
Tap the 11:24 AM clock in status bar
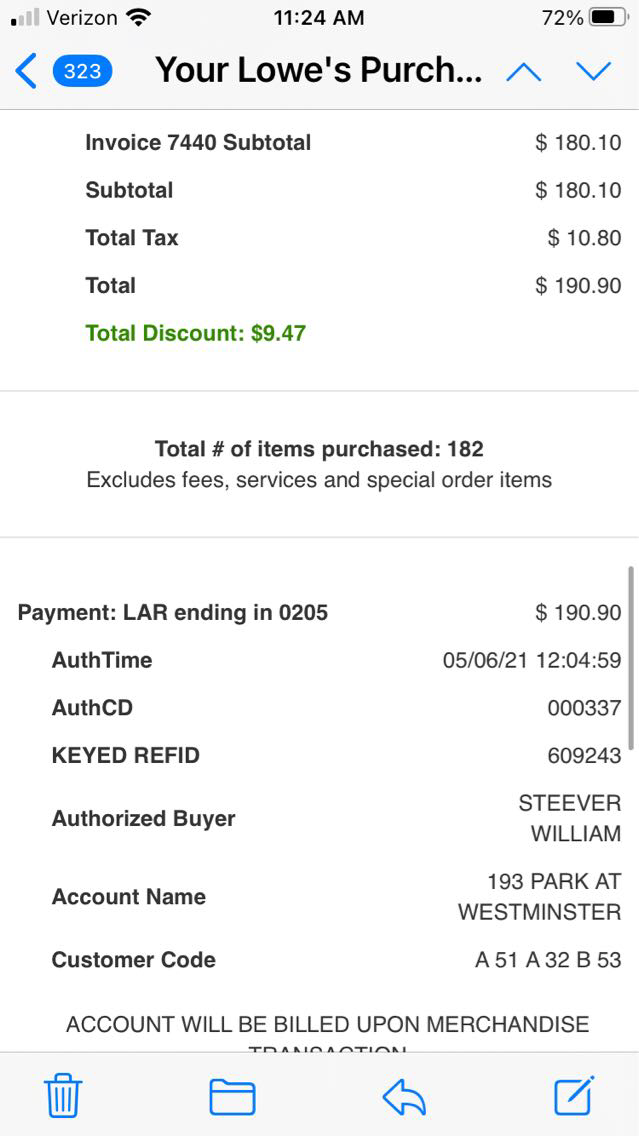tap(318, 18)
